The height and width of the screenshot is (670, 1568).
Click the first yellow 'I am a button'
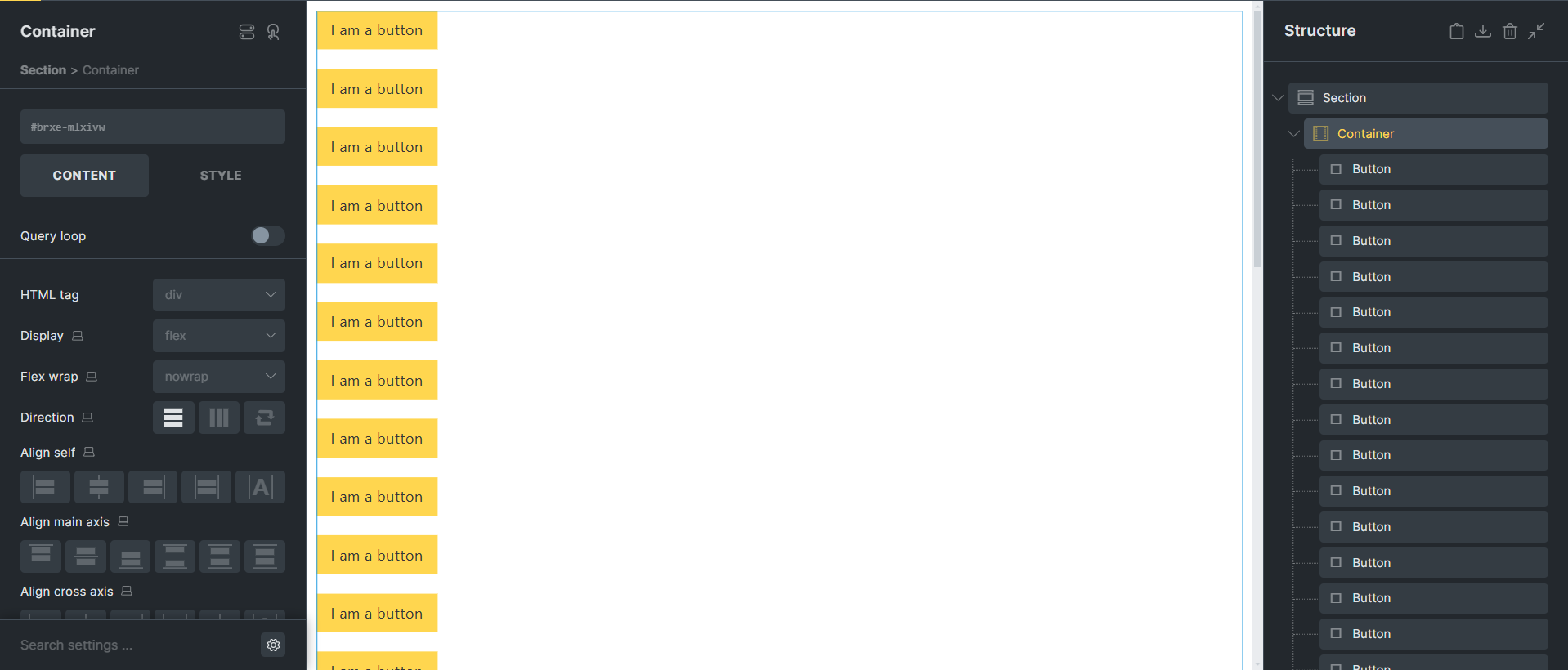point(377,30)
